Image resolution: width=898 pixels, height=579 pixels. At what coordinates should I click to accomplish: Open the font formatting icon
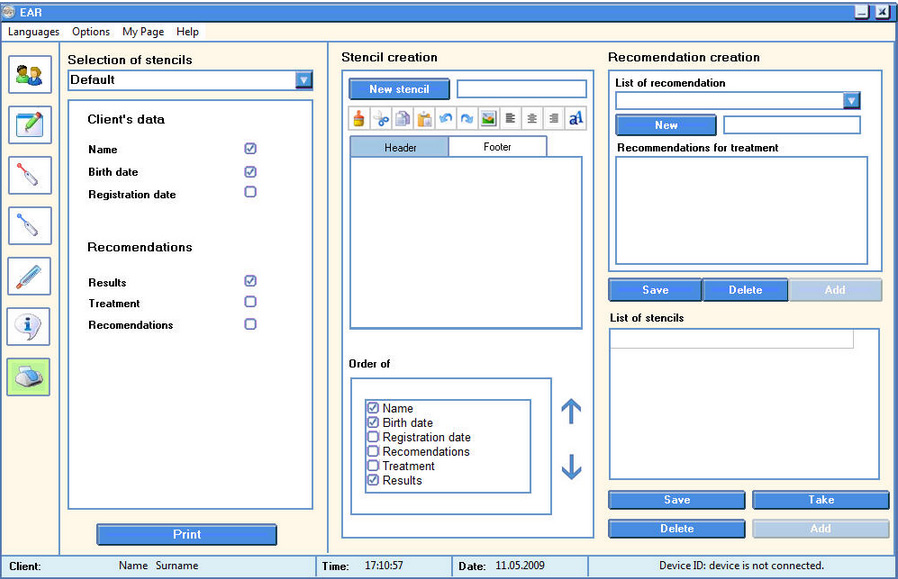click(575, 119)
